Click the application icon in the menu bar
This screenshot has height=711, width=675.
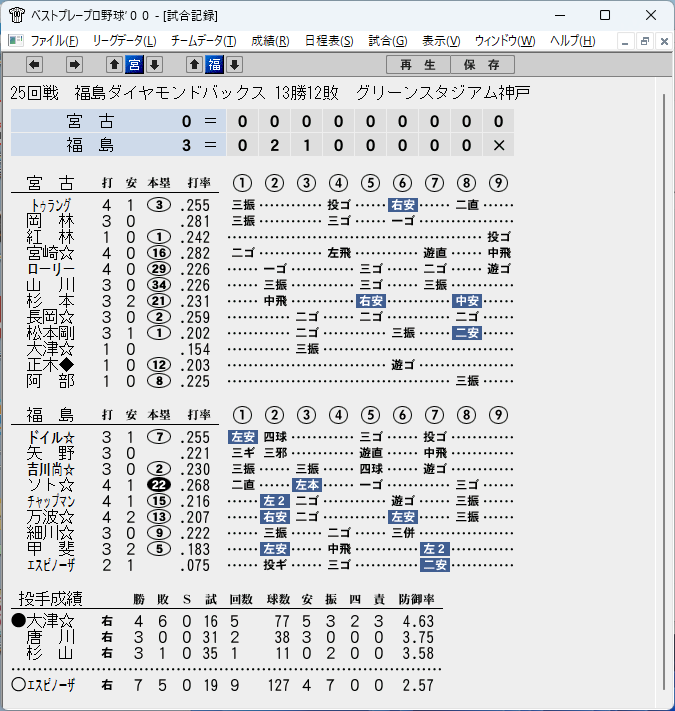[15, 41]
